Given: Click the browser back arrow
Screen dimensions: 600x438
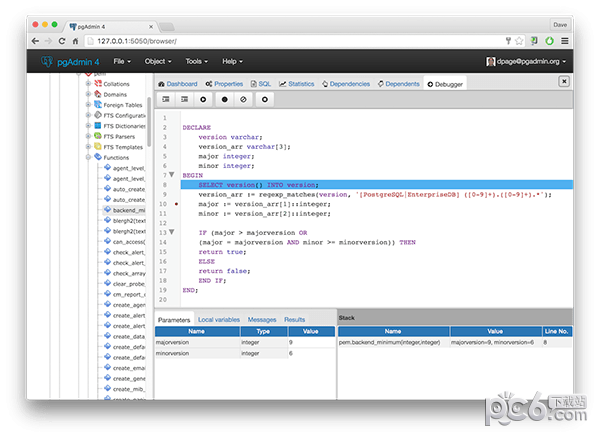Looking at the screenshot, I should 35,41.
